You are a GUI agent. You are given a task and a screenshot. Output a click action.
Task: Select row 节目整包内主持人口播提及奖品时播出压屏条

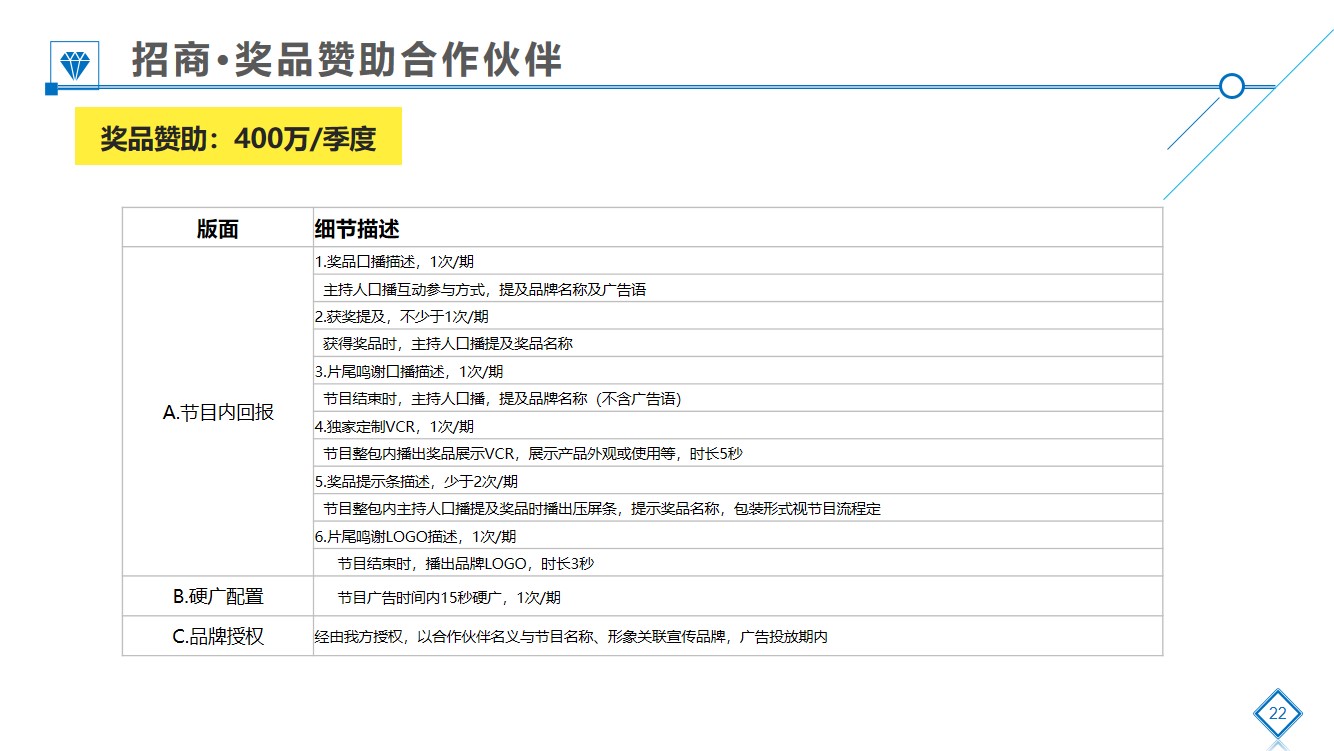[x=738, y=508]
